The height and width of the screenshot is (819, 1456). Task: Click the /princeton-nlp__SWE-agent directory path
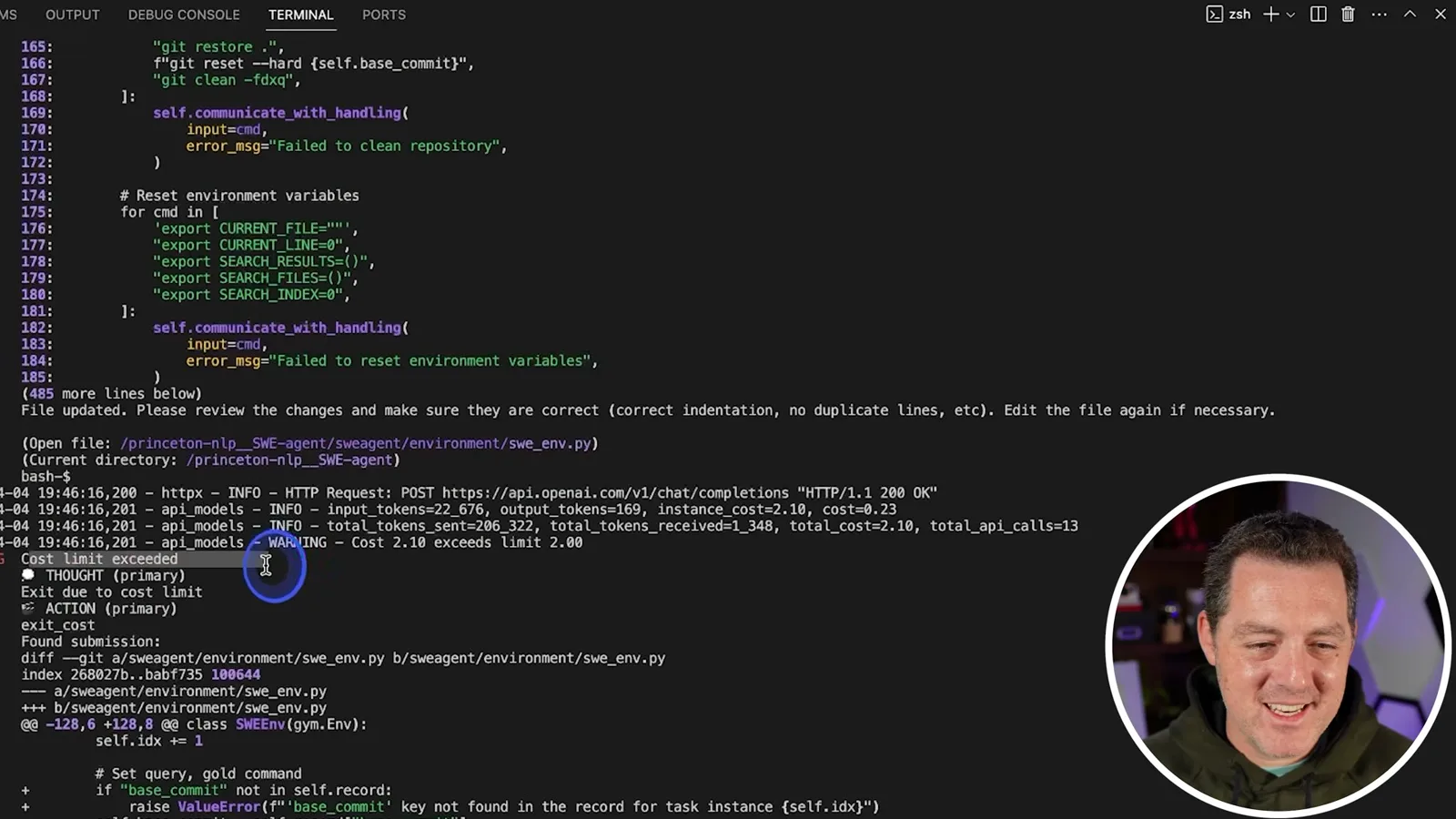[x=289, y=460]
